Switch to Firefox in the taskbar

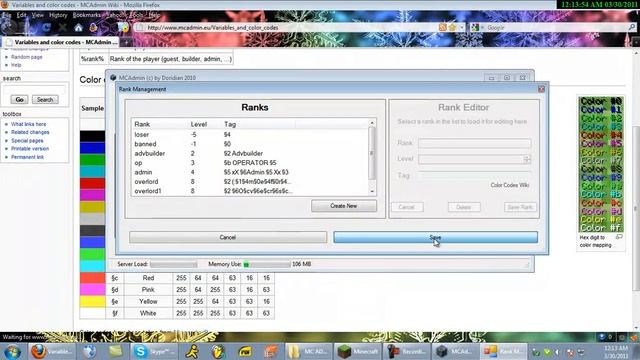tap(52, 351)
